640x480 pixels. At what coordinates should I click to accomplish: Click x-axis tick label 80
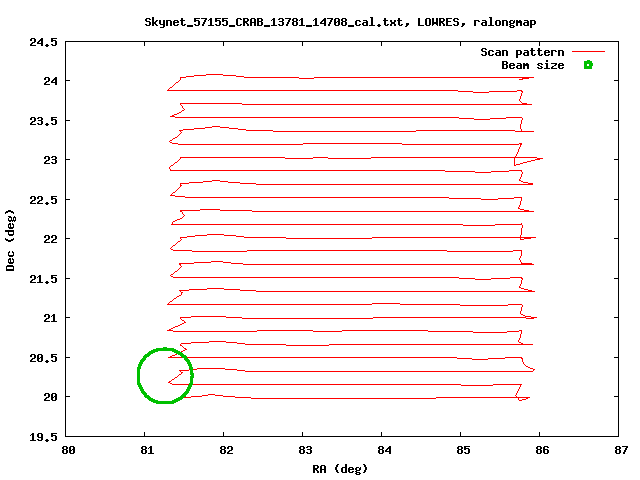(x=68, y=450)
